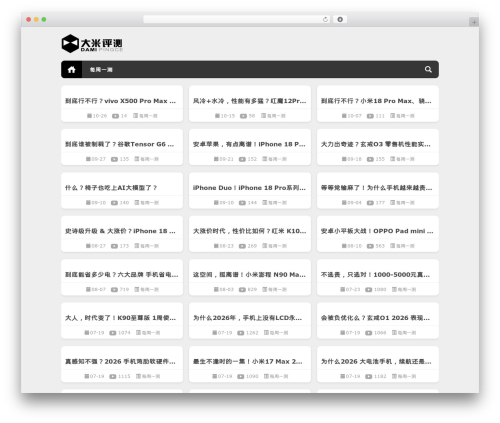The width and height of the screenshot is (500, 423).
Task: Open the 玄戒O3 article
Action: point(376,144)
